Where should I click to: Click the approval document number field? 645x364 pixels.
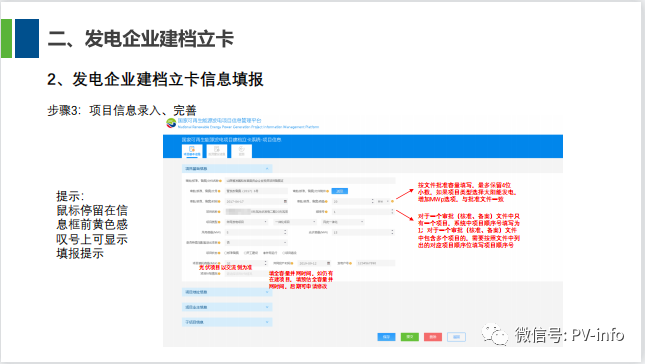coord(256,191)
